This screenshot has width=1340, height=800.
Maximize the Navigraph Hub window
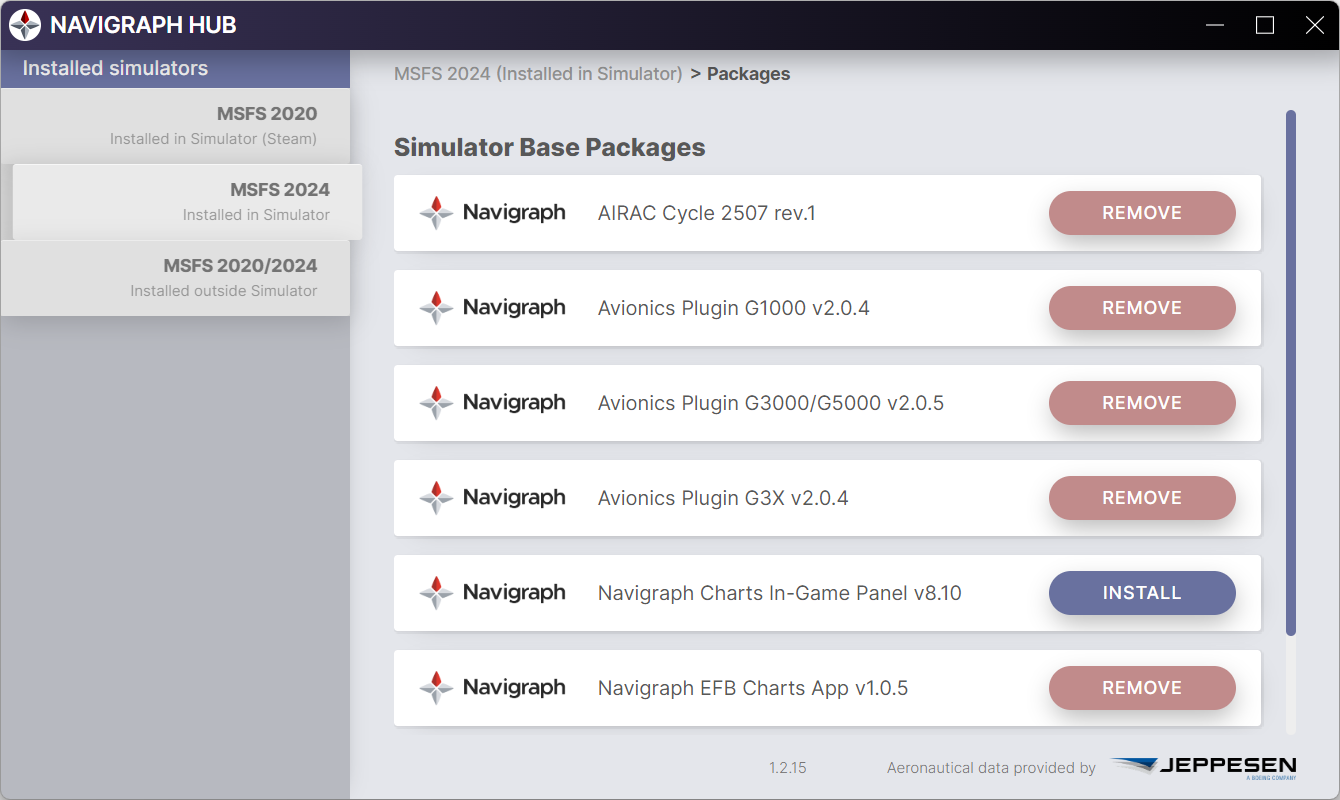click(x=1265, y=25)
